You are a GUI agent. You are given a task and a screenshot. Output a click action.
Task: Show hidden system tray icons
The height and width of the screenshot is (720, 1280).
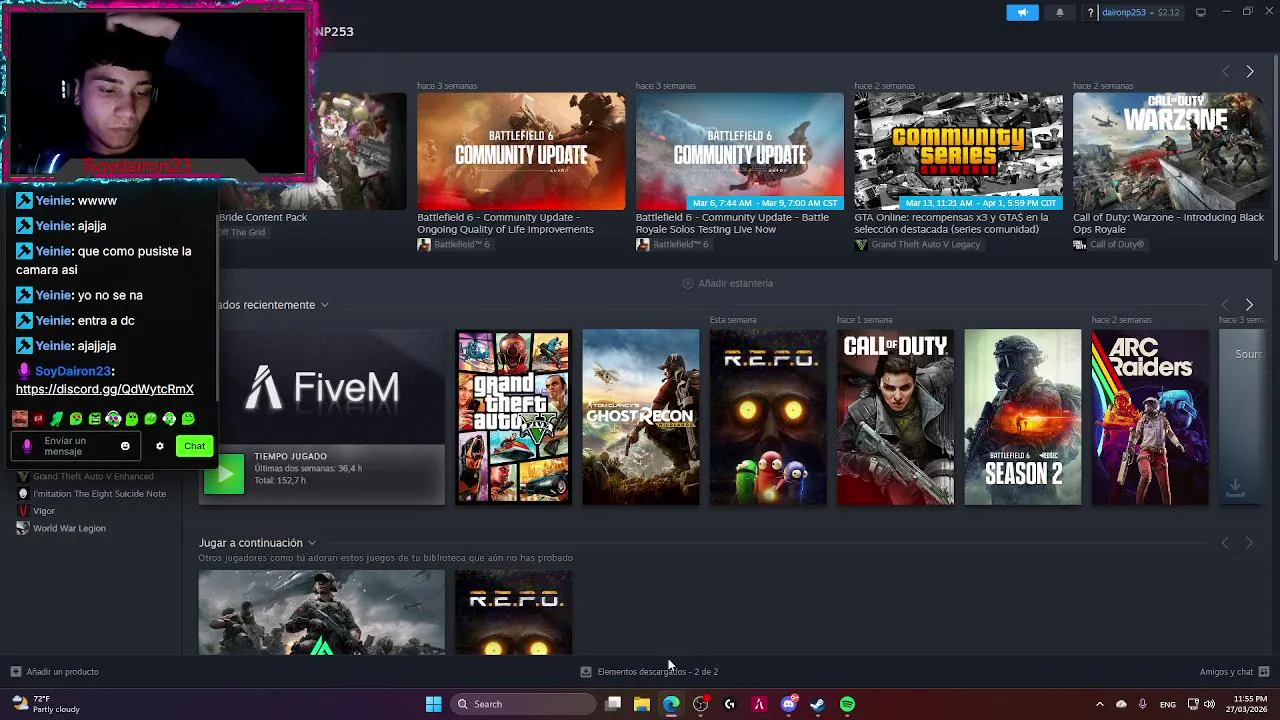pos(1099,704)
